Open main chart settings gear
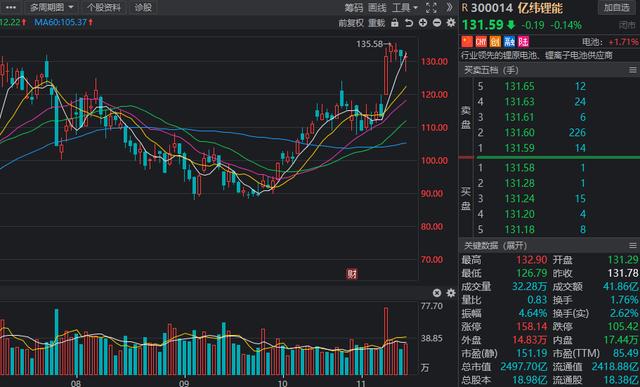The image size is (640, 387). (451, 22)
